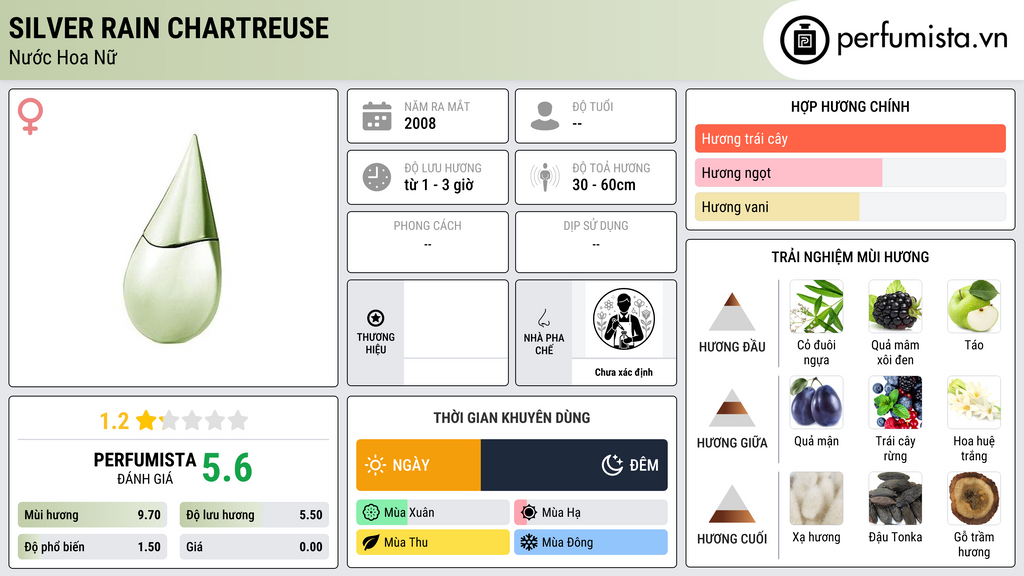Click the pink Hương ngọt accord bar

pyautogui.click(x=788, y=172)
